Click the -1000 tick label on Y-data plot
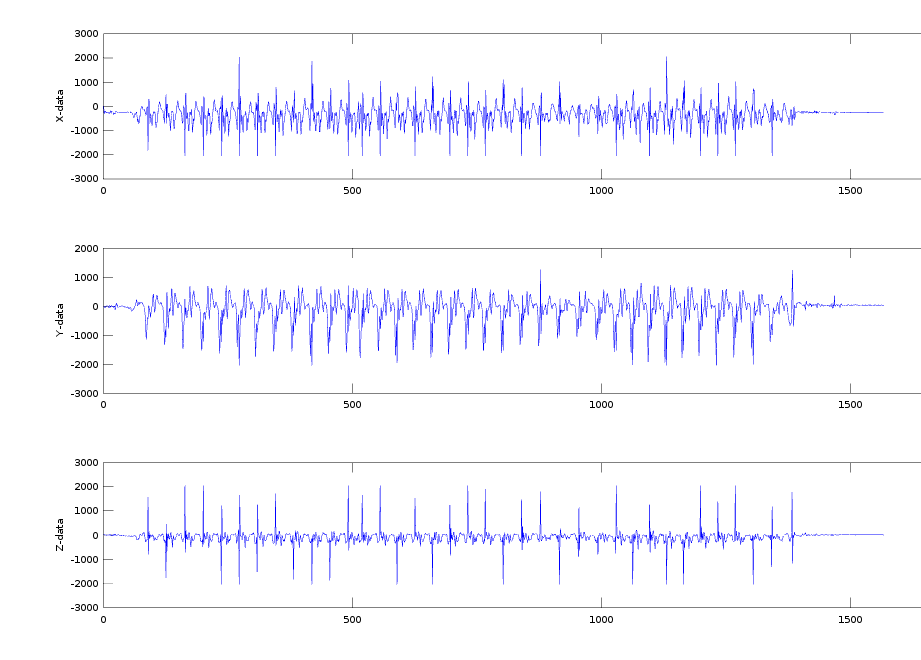This screenshot has height=660, width=921. point(85,335)
